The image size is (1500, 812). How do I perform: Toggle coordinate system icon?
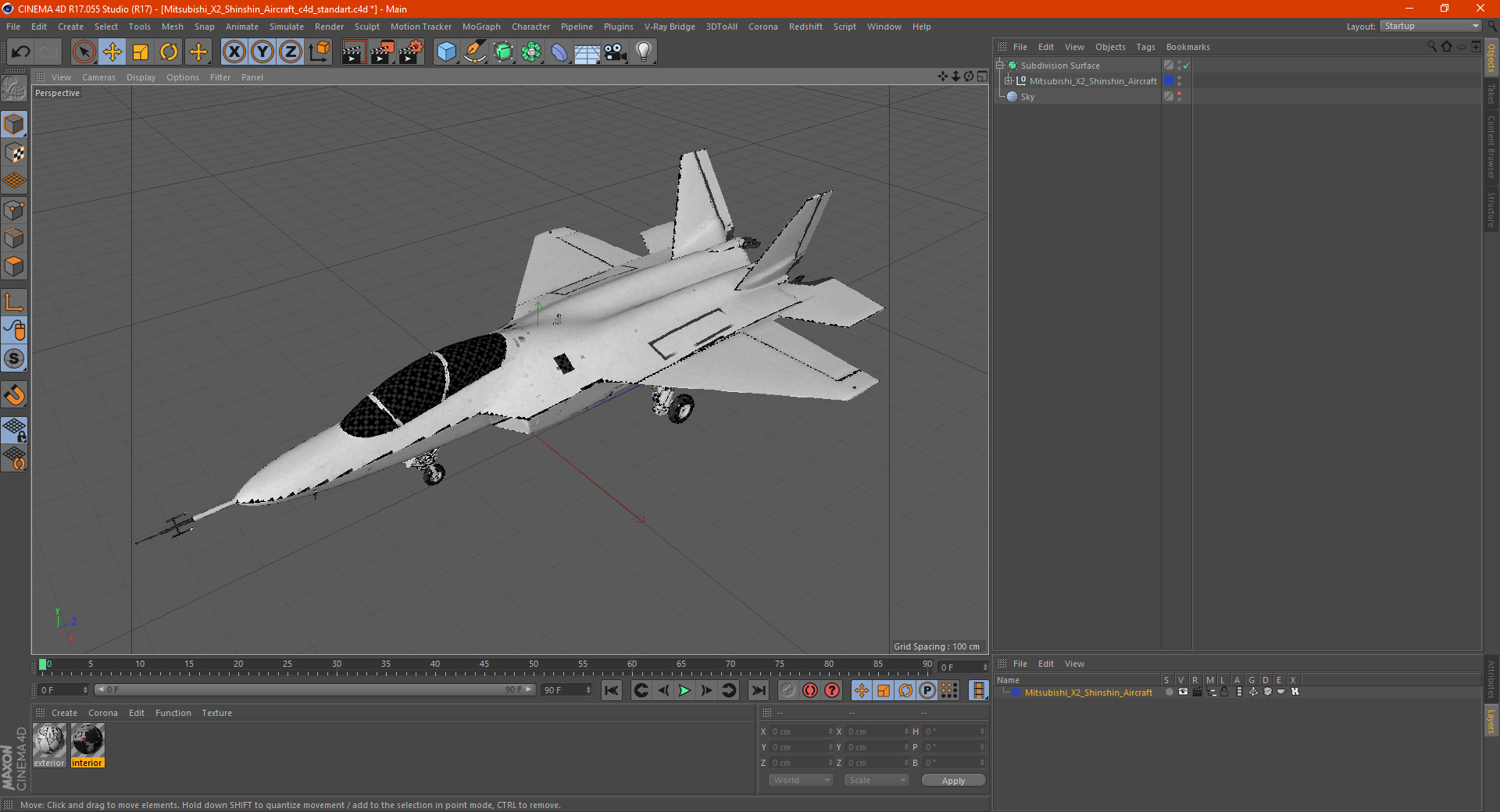tap(320, 52)
